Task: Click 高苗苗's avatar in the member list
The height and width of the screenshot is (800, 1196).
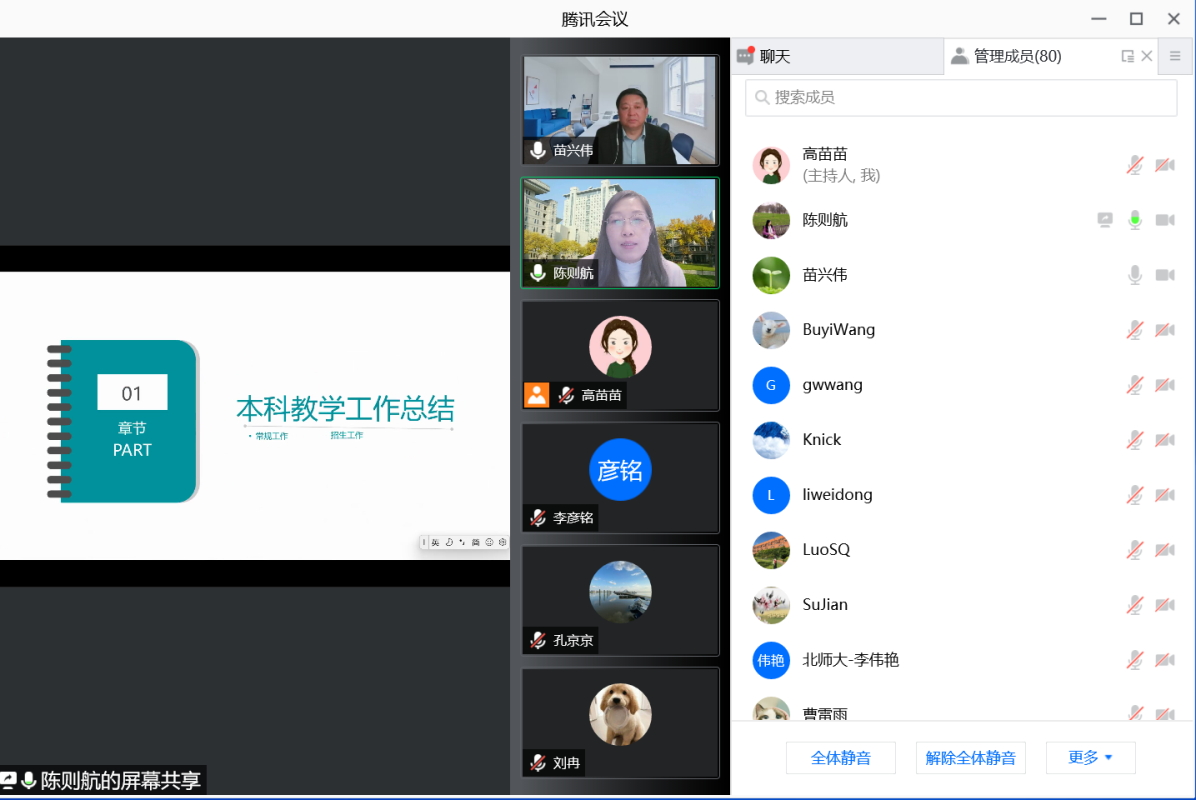Action: click(770, 165)
